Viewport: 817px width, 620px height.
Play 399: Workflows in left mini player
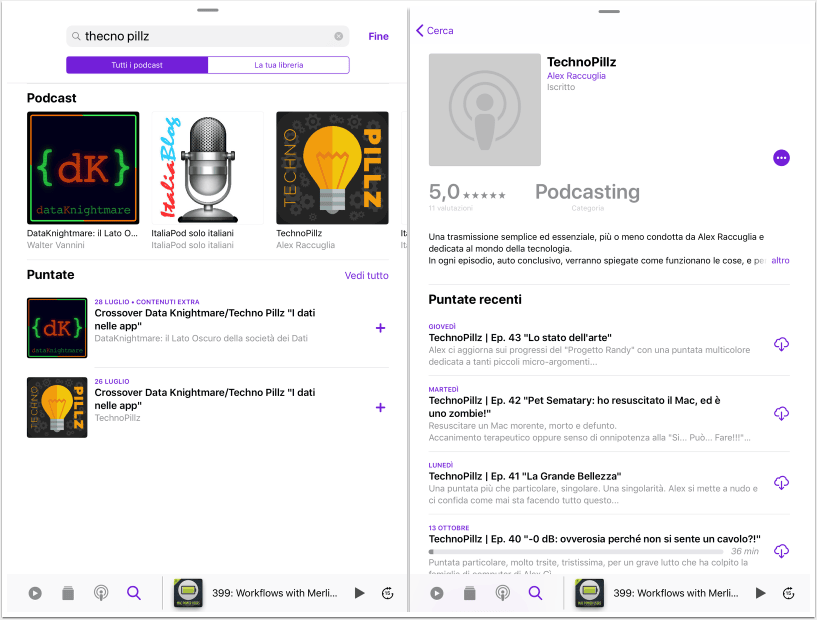[x=360, y=593]
